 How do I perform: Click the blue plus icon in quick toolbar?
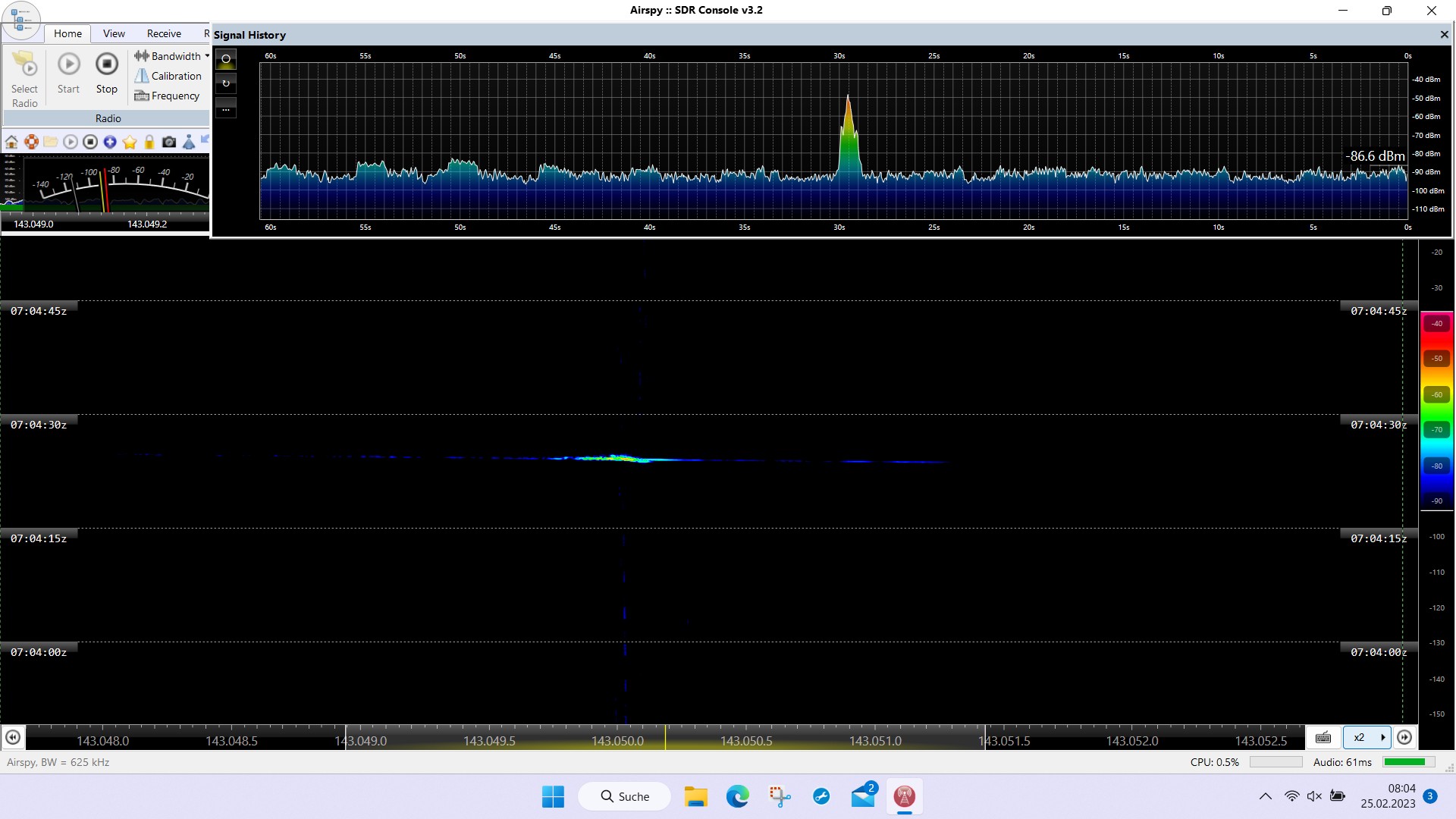[110, 142]
